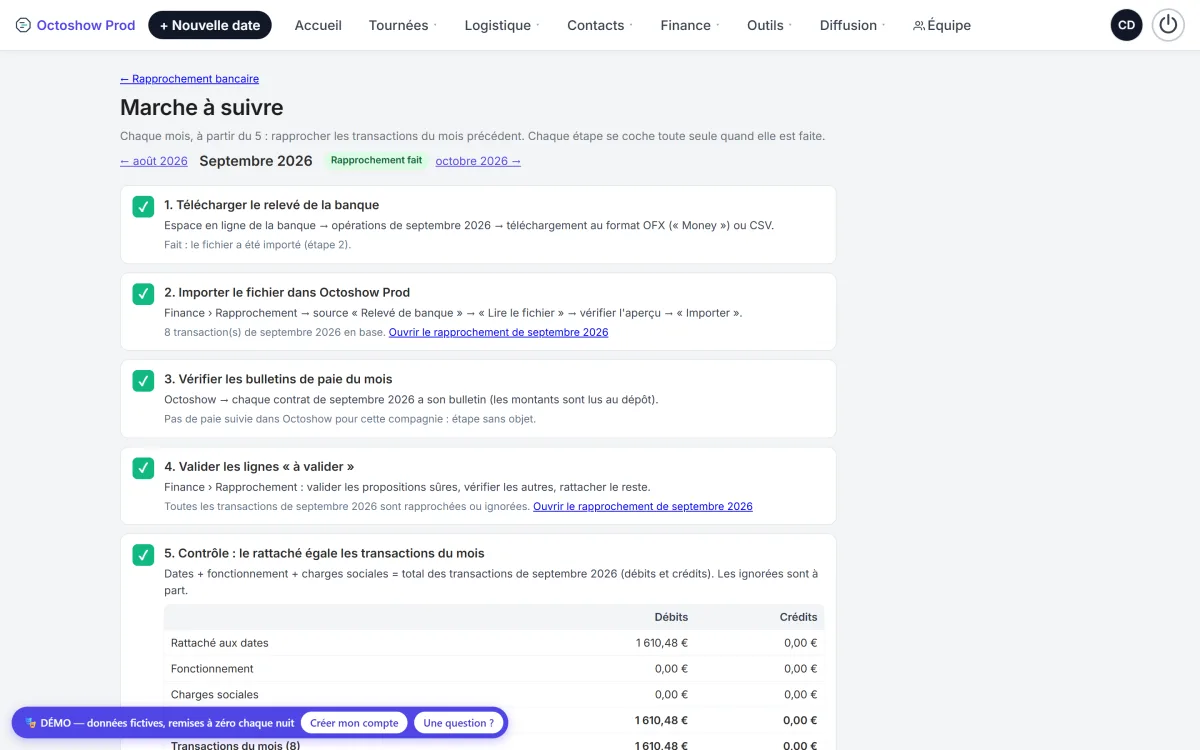The image size is (1200, 750).
Task: Toggle the checkbox for step 2 Importer le fichier
Action: click(x=143, y=294)
